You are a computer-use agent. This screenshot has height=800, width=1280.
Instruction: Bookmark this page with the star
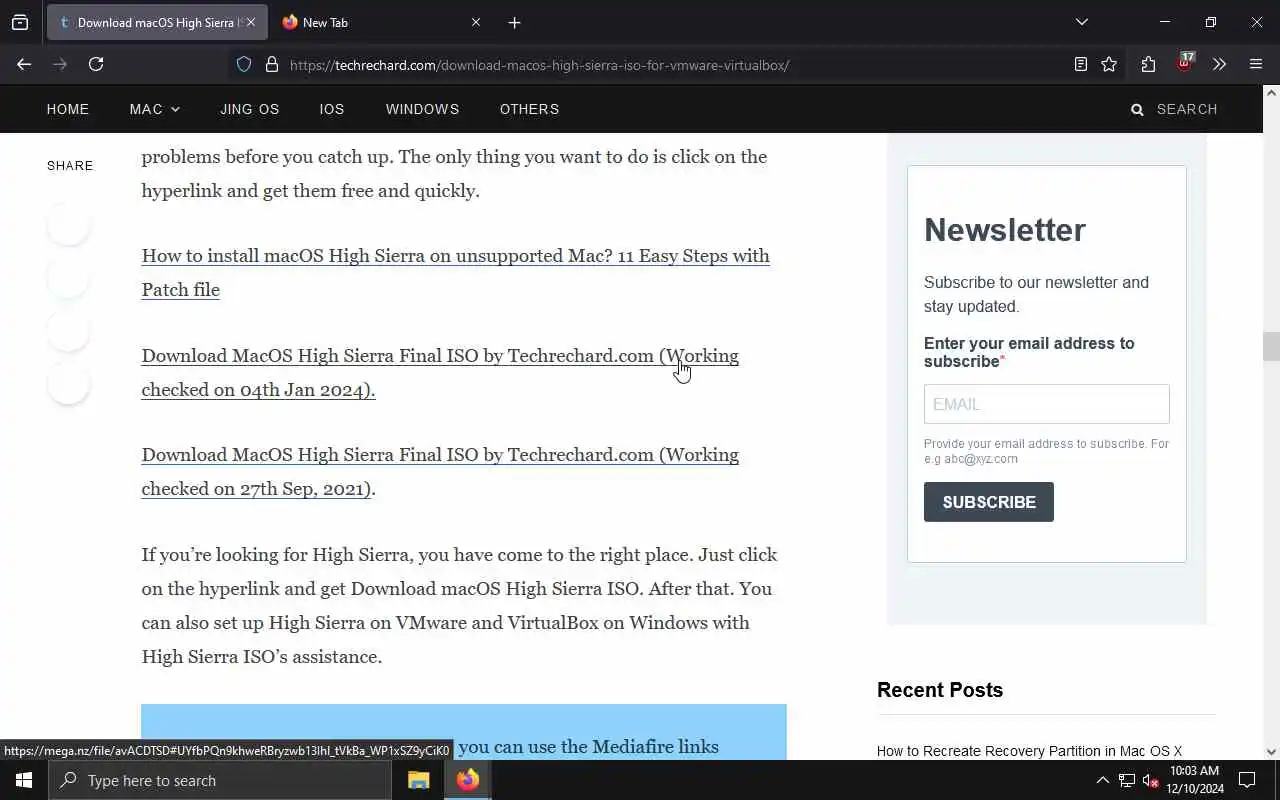[1109, 65]
